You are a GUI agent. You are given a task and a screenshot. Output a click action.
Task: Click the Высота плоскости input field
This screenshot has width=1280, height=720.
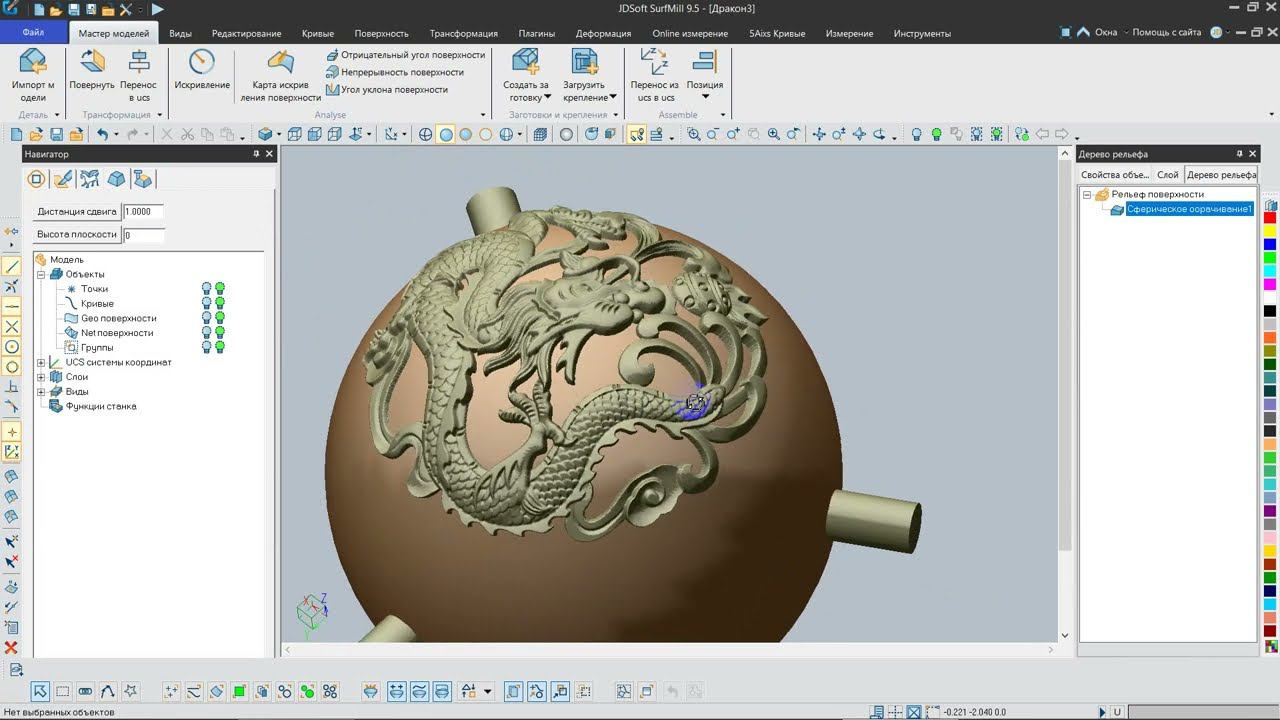[143, 235]
